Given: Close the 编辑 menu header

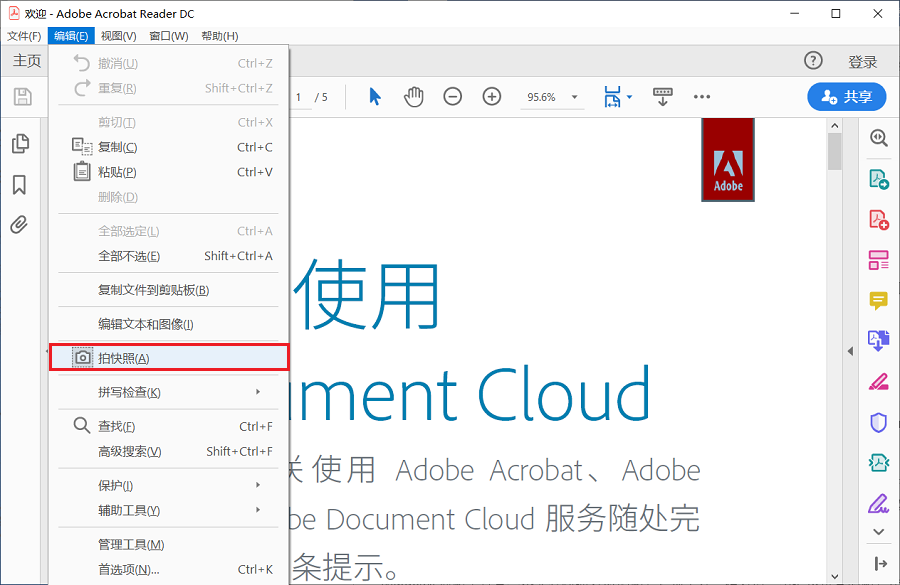Looking at the screenshot, I should click(71, 36).
